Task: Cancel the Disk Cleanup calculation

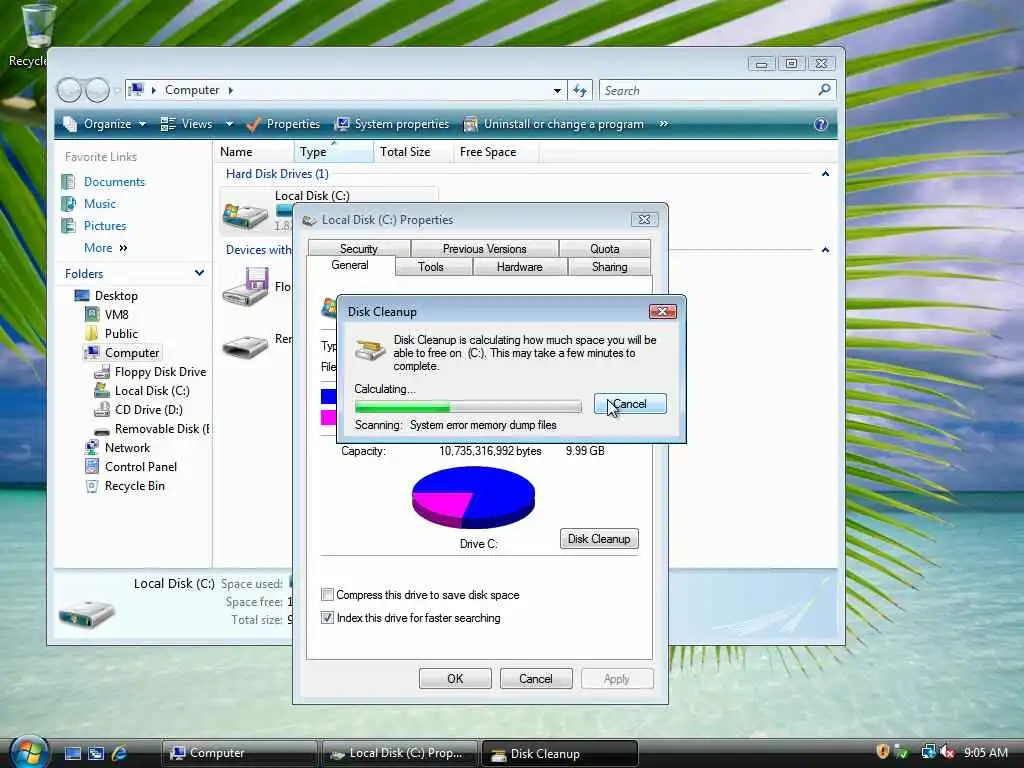Action: click(630, 404)
